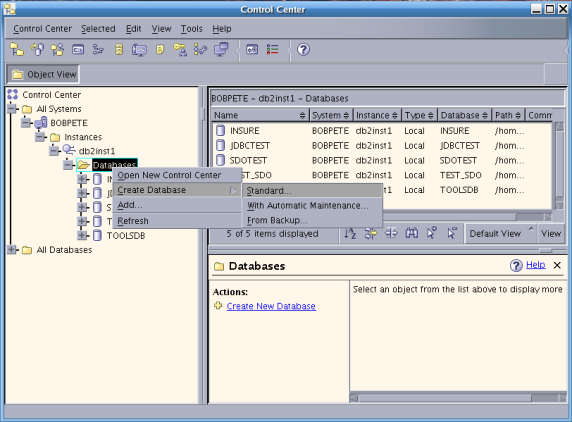Screen dimensions: 572x422
Task: Click the db2inst1 instance icon in tree
Action: (69, 150)
